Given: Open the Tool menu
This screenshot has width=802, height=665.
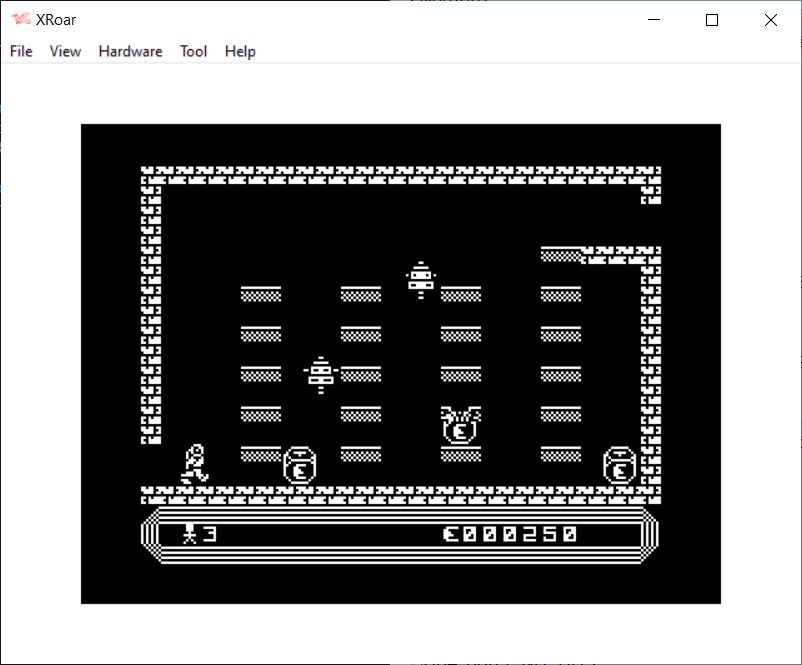Looking at the screenshot, I should (193, 51).
